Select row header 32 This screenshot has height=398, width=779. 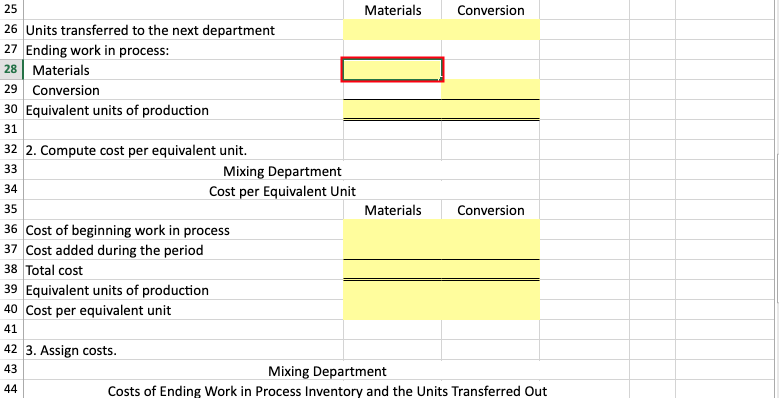(x=11, y=150)
